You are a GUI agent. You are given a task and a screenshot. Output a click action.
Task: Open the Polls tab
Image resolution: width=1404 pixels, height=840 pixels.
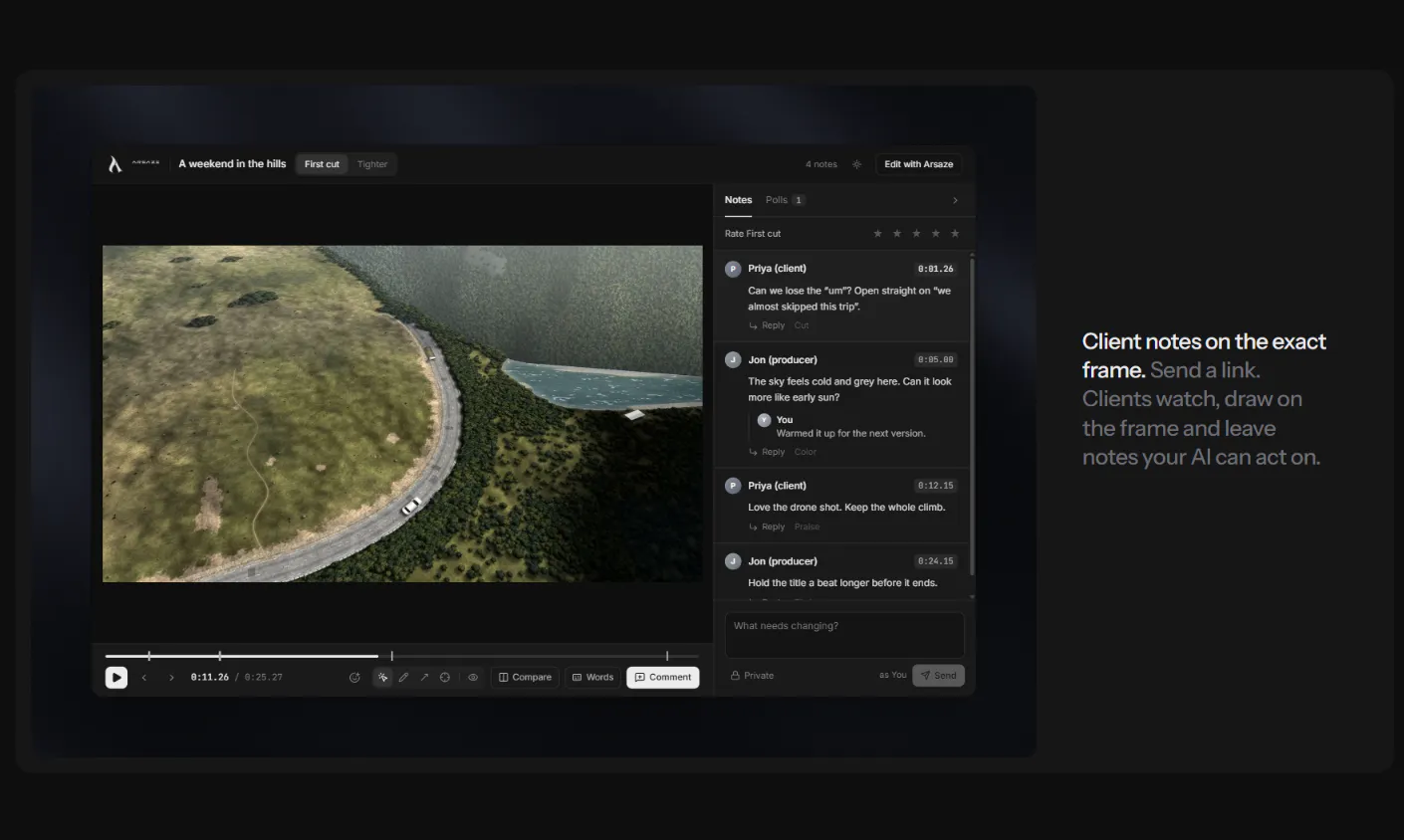(785, 200)
